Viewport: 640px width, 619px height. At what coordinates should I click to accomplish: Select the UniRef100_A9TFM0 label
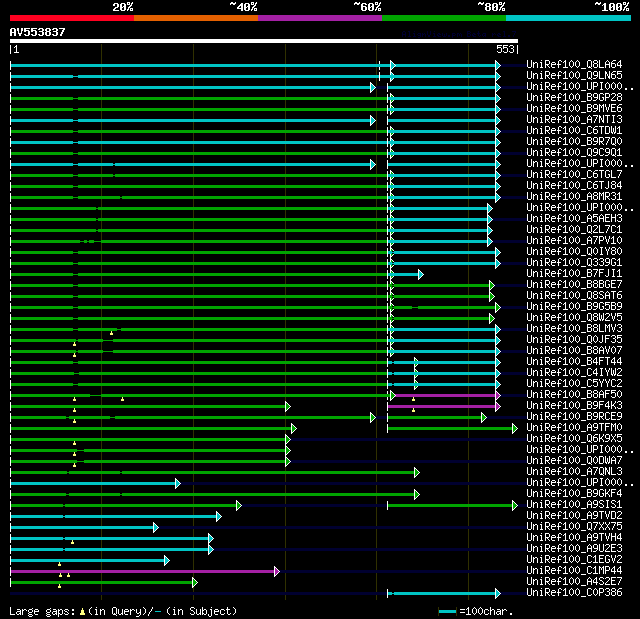pyautogui.click(x=574, y=428)
